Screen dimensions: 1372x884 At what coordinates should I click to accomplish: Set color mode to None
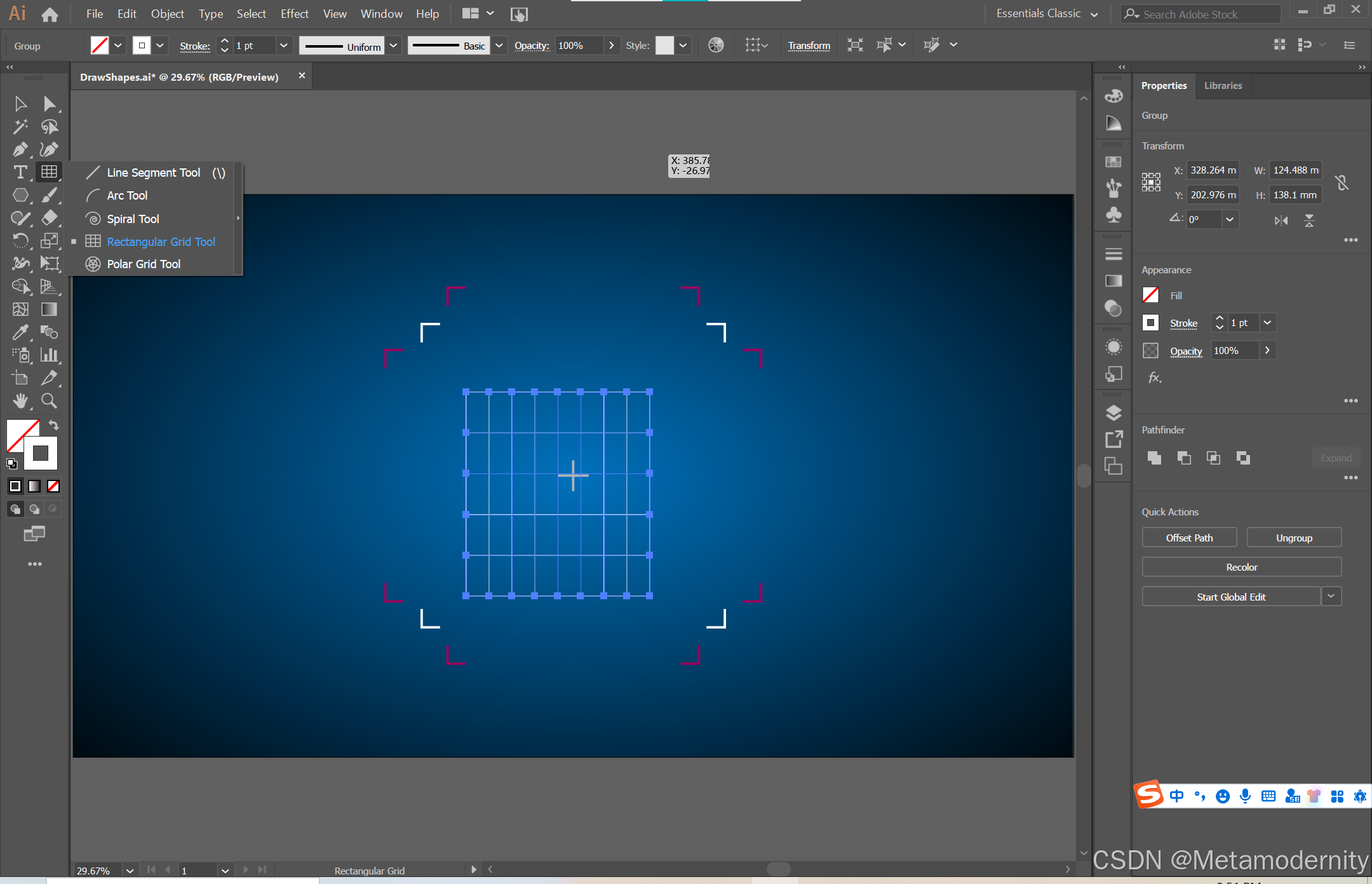pos(53,486)
